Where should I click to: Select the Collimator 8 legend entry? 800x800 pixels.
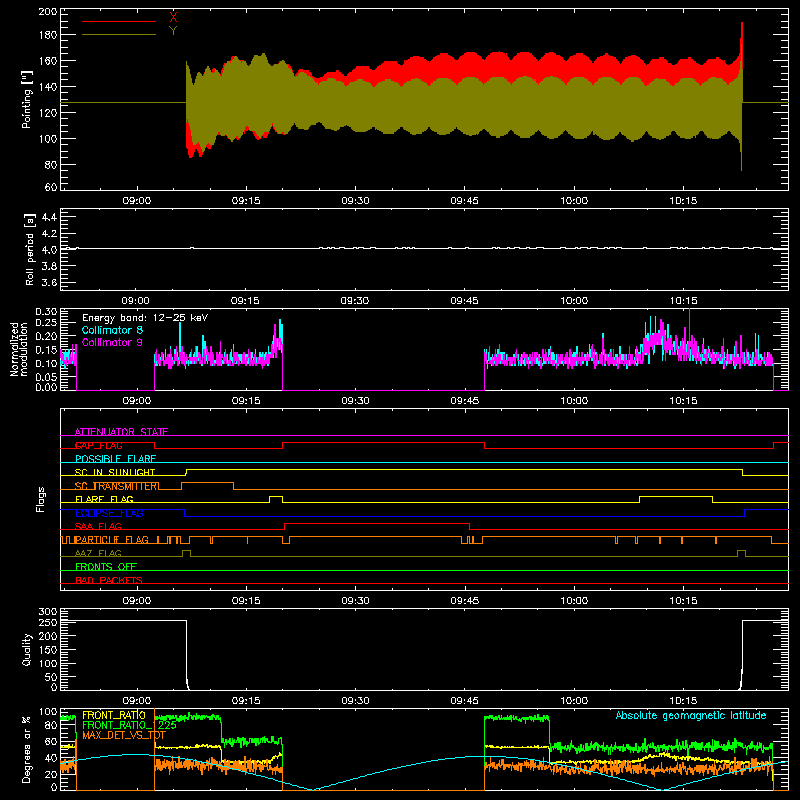pyautogui.click(x=112, y=330)
